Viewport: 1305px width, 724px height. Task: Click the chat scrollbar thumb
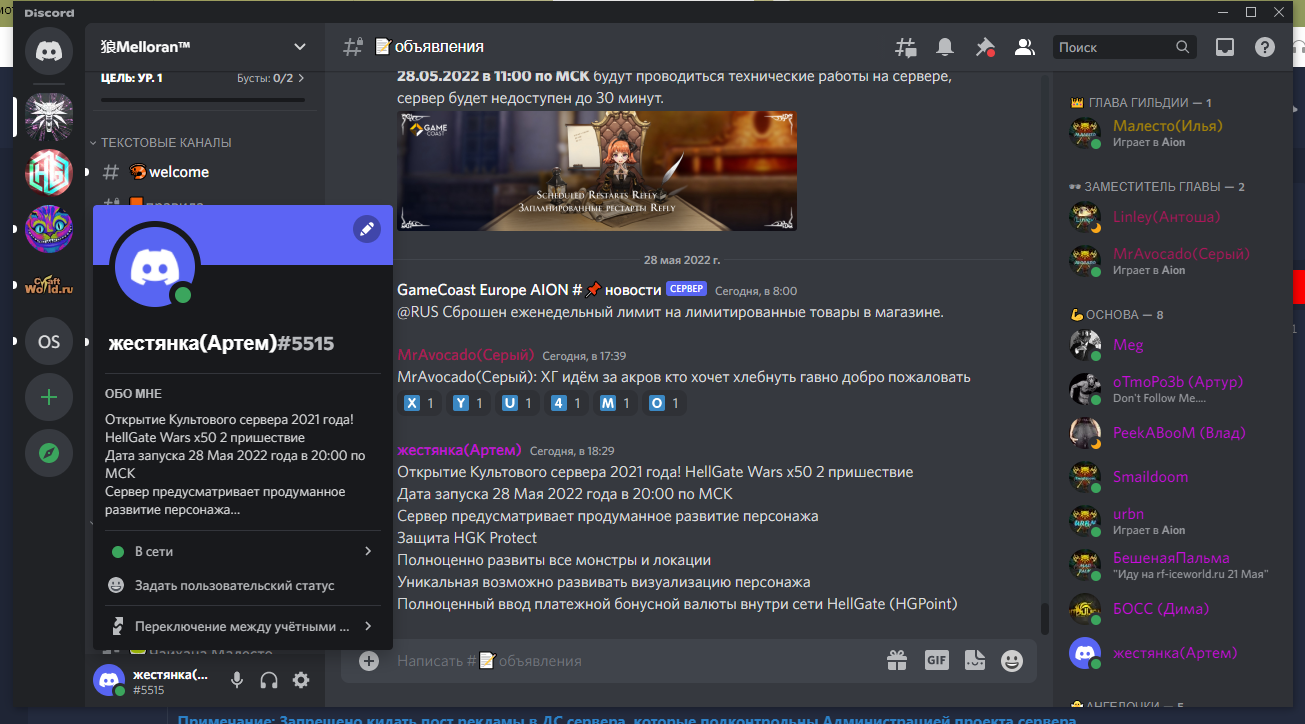click(1045, 618)
